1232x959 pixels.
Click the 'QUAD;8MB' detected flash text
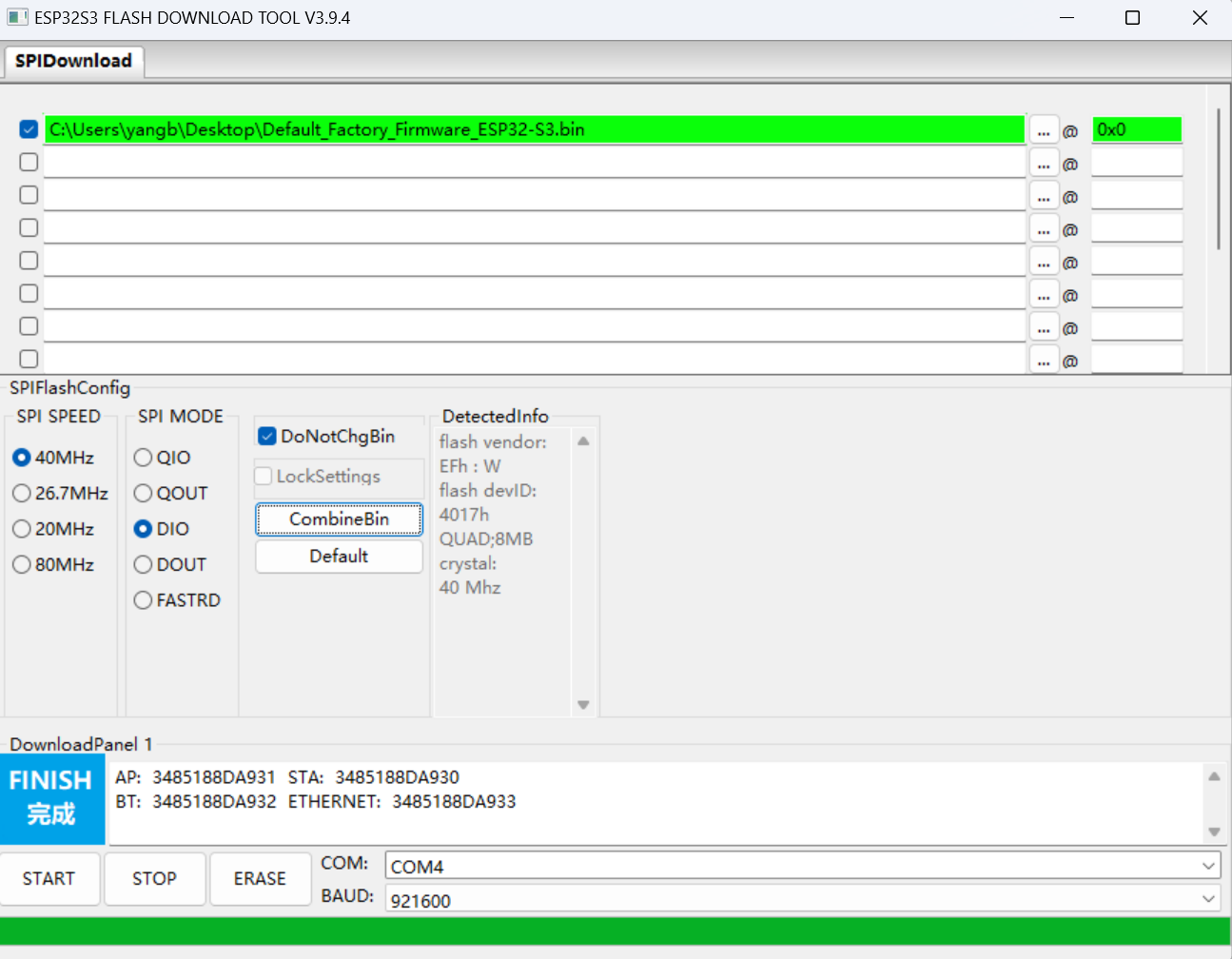point(486,539)
